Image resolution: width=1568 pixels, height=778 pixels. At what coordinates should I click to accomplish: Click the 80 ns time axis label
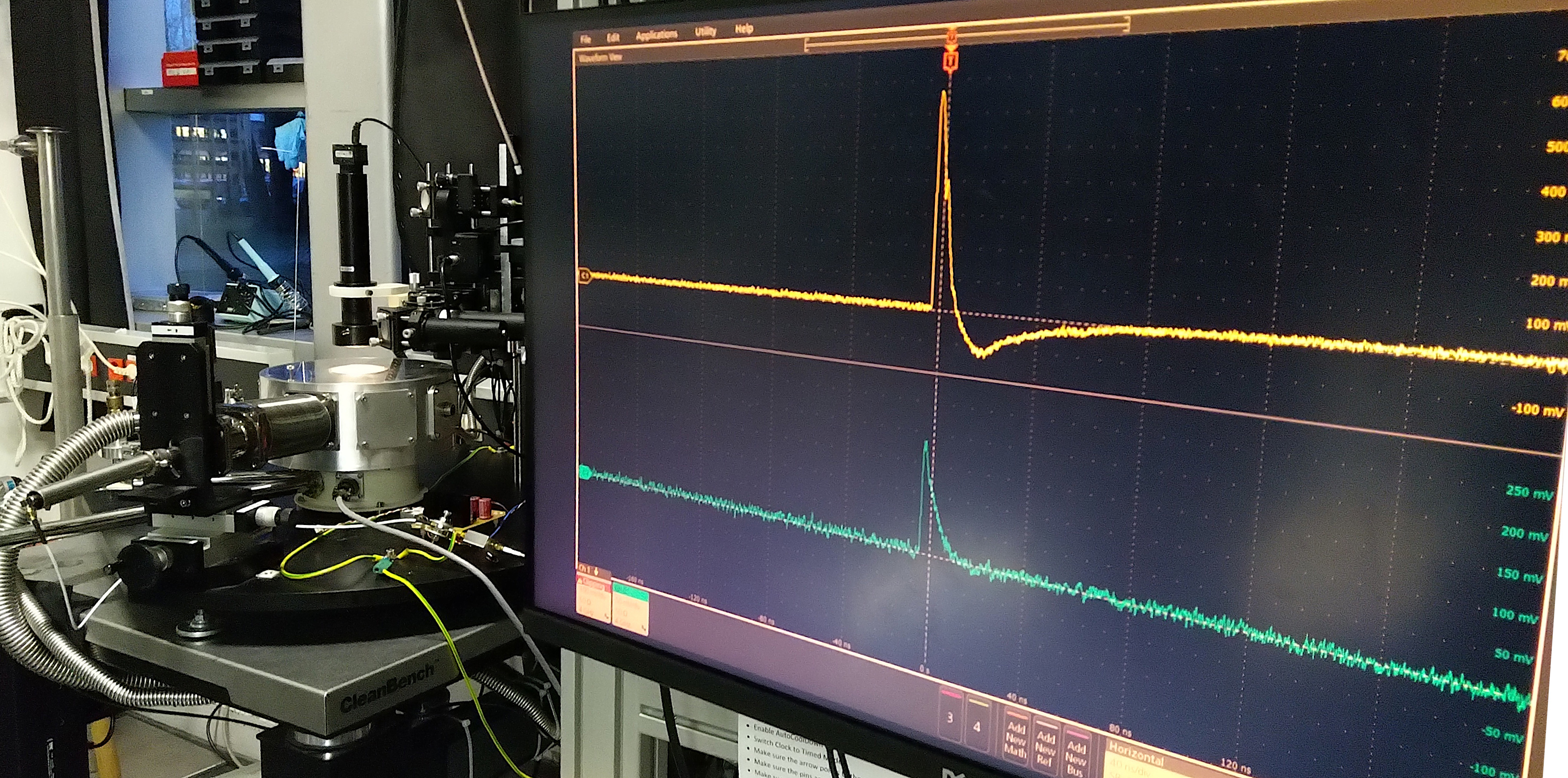1120,730
